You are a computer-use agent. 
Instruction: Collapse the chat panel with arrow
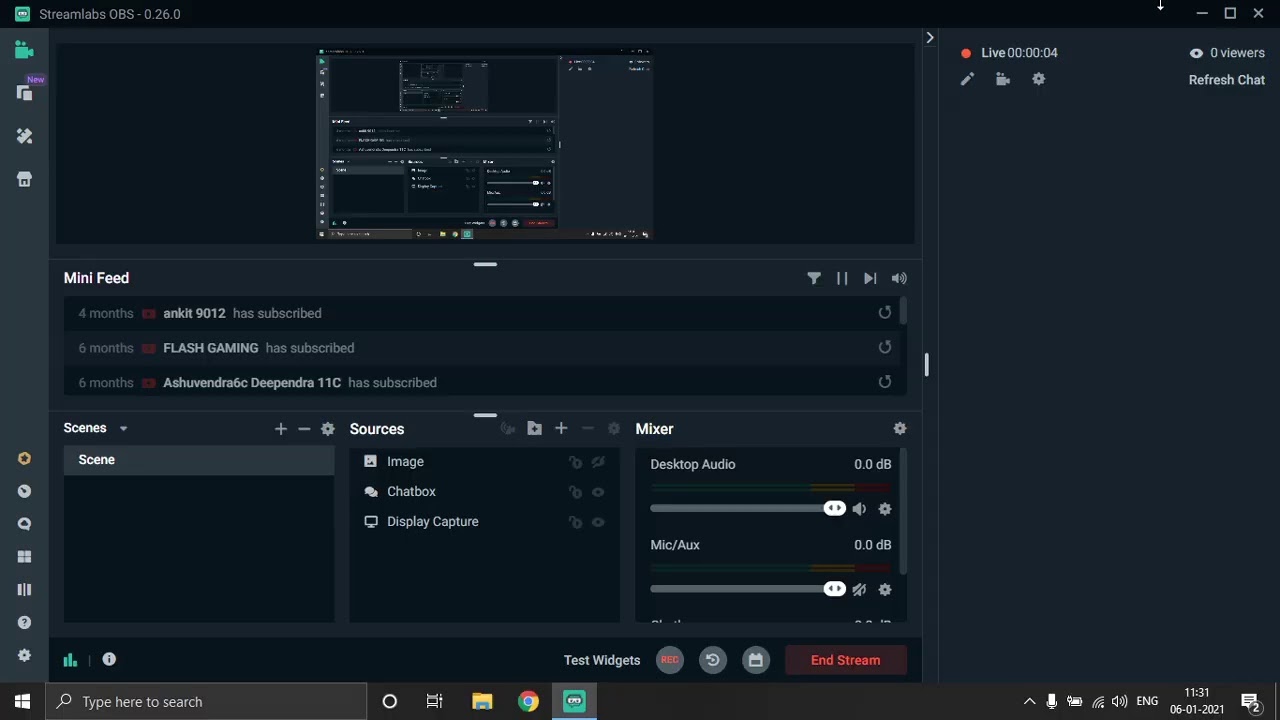point(930,38)
